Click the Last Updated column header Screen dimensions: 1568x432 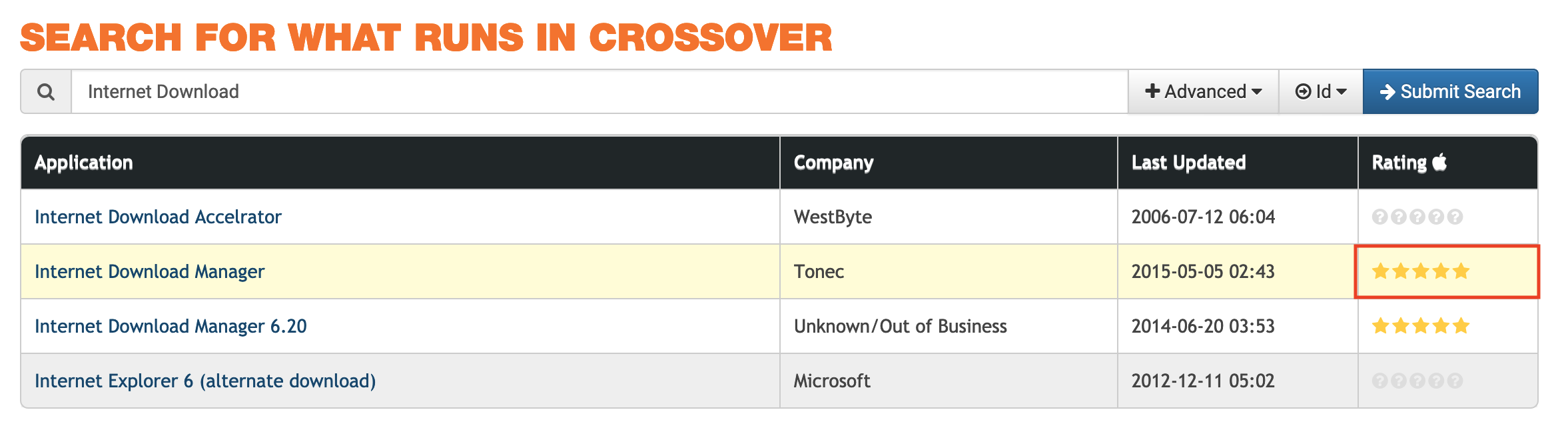click(x=1188, y=161)
